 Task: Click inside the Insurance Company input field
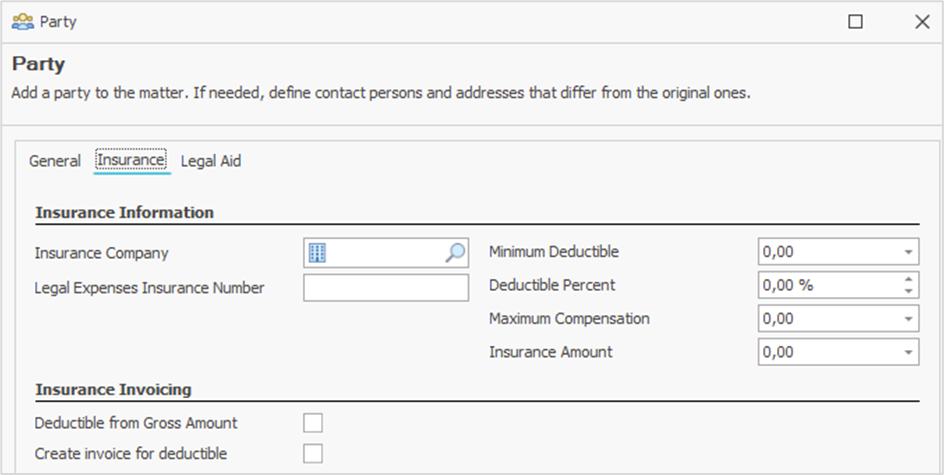click(x=385, y=253)
